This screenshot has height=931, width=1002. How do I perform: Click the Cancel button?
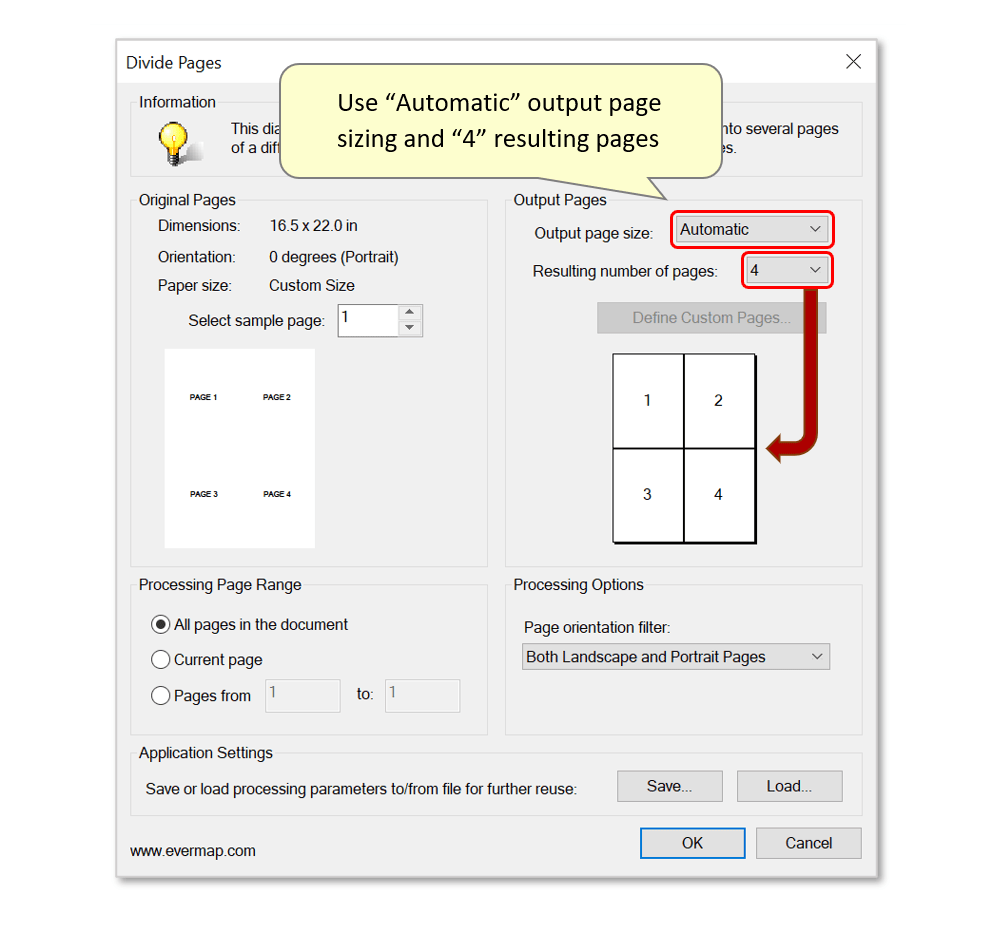808,843
